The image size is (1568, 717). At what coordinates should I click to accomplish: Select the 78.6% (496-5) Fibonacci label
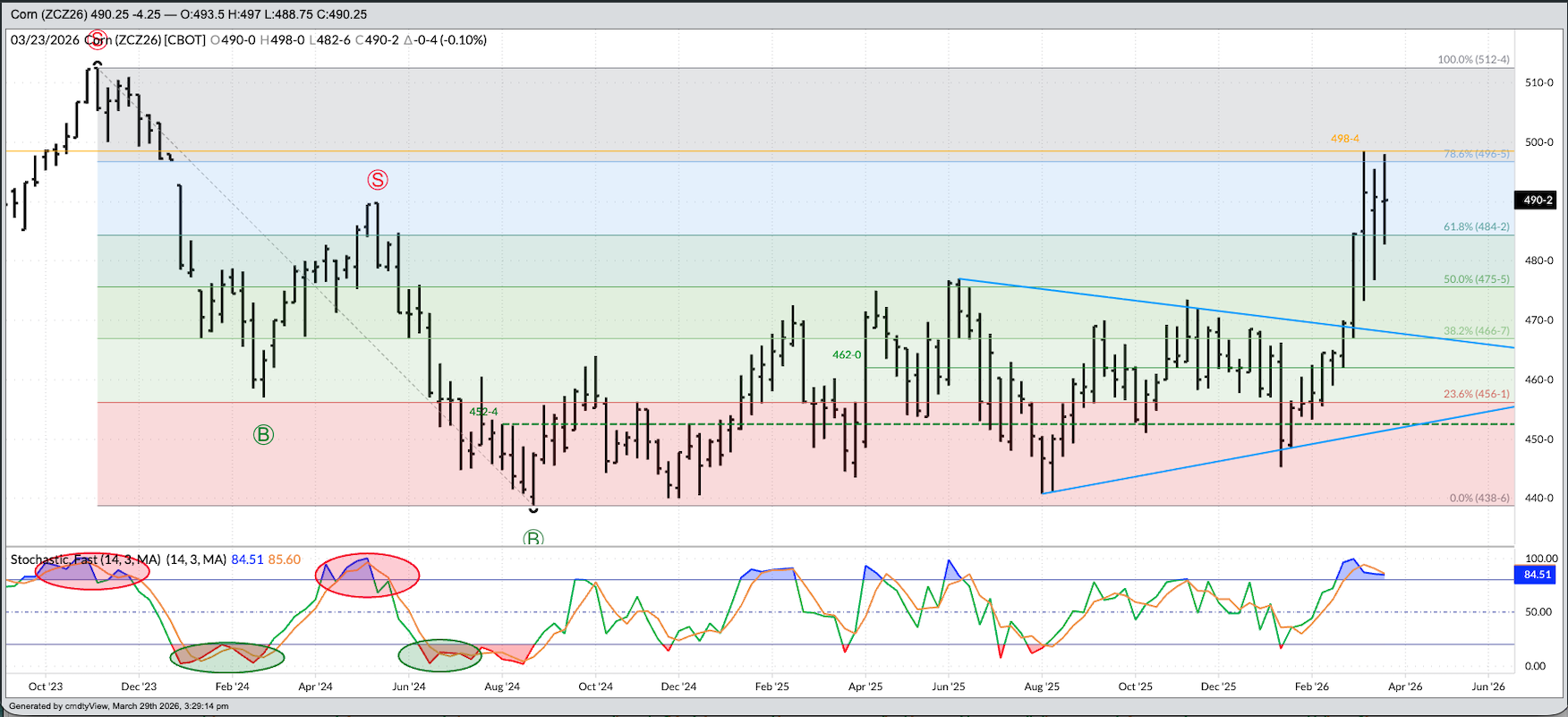[1476, 154]
